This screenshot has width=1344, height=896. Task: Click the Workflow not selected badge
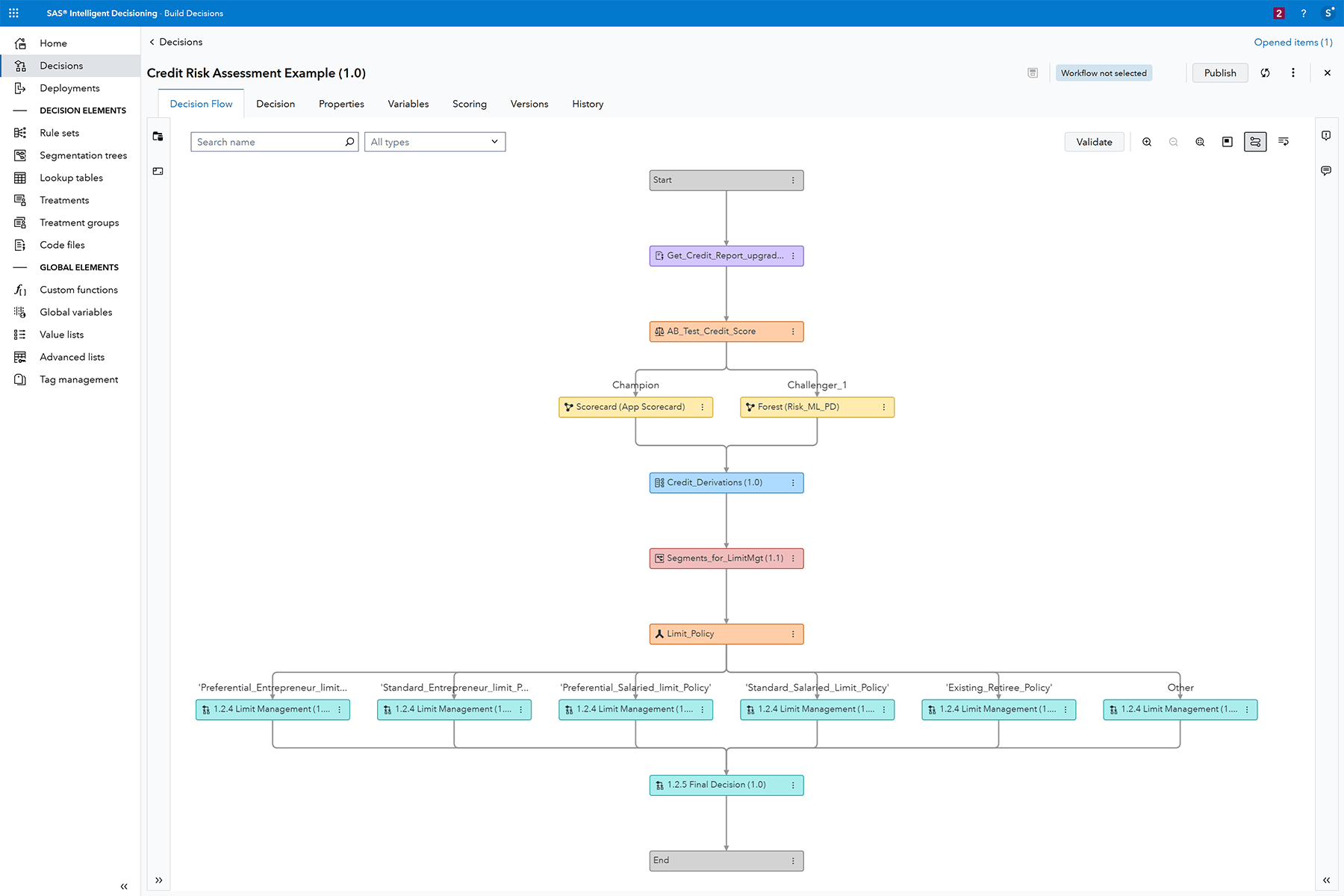pyautogui.click(x=1103, y=72)
